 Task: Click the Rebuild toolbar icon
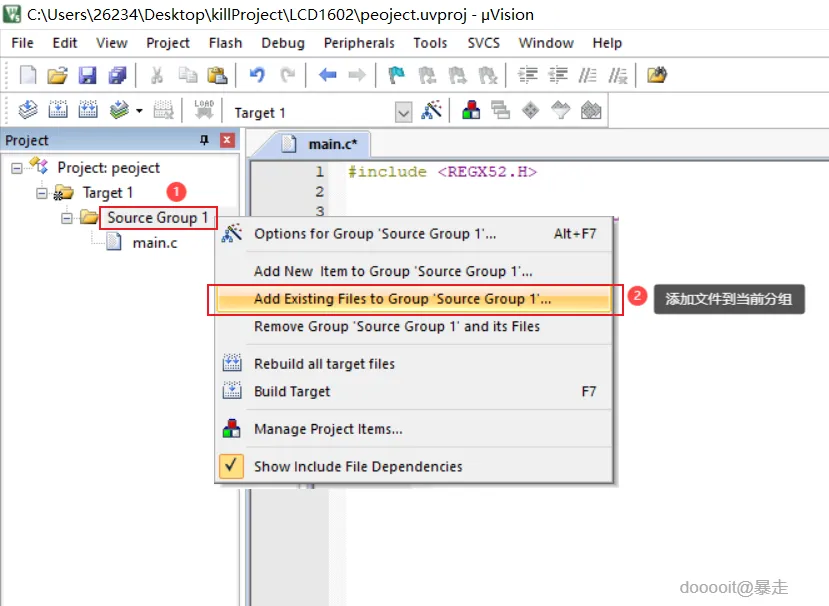coord(88,110)
